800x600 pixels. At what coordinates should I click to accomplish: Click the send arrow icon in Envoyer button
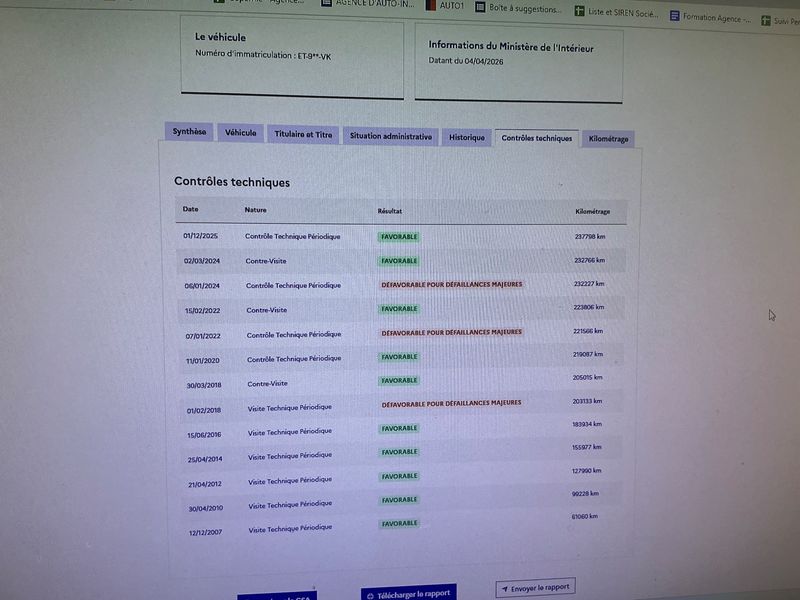click(x=505, y=589)
